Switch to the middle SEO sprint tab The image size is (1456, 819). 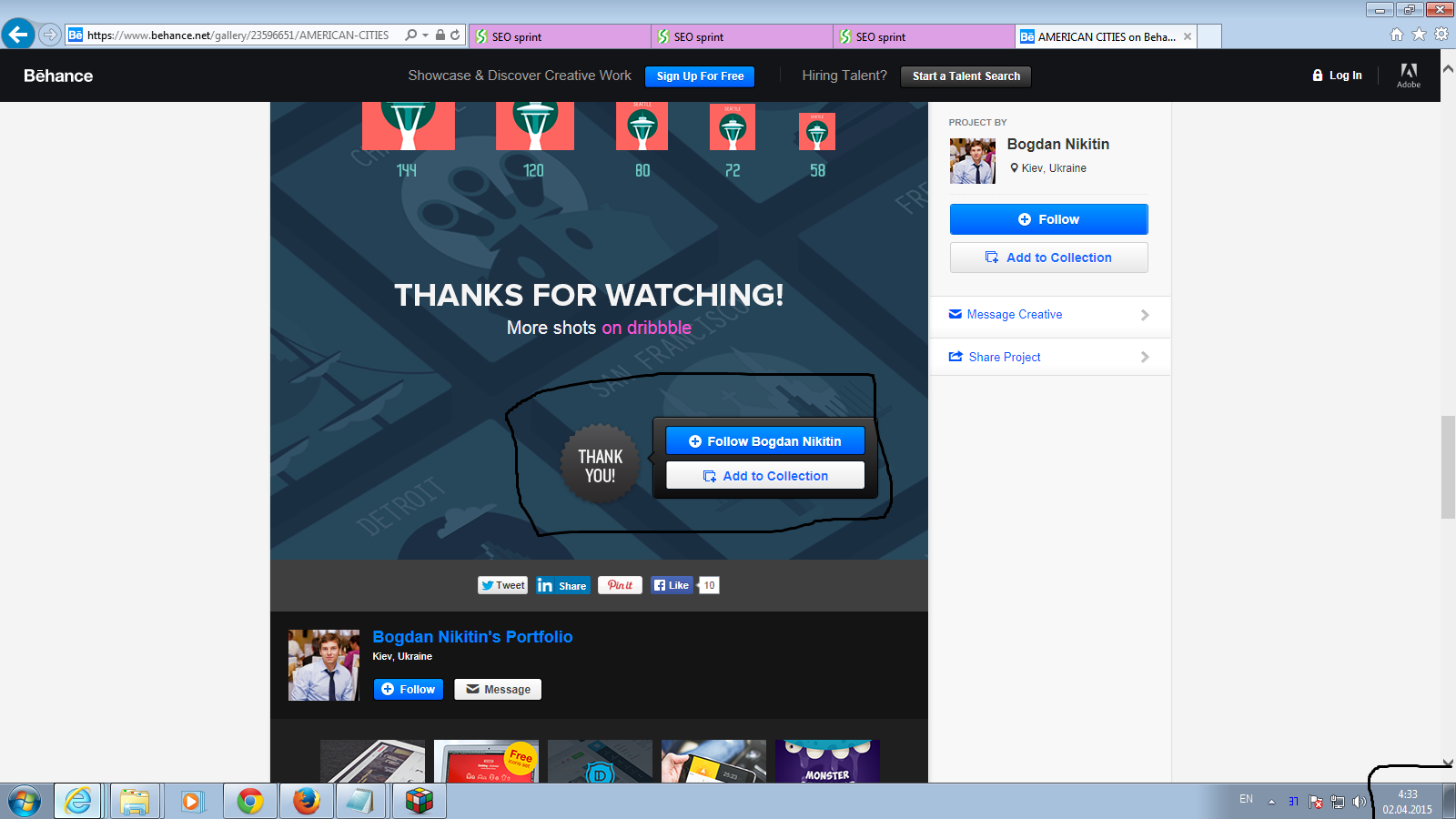pyautogui.click(x=742, y=36)
